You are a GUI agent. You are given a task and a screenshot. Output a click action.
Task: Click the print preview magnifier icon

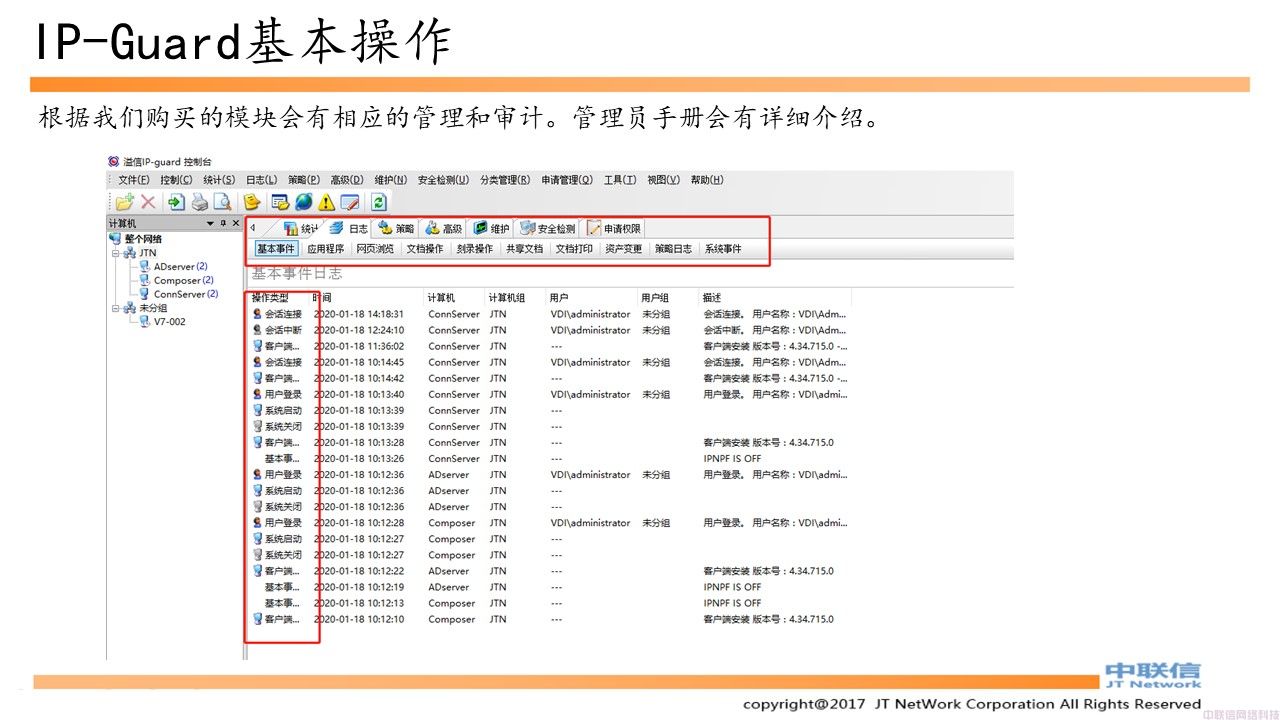(221, 202)
